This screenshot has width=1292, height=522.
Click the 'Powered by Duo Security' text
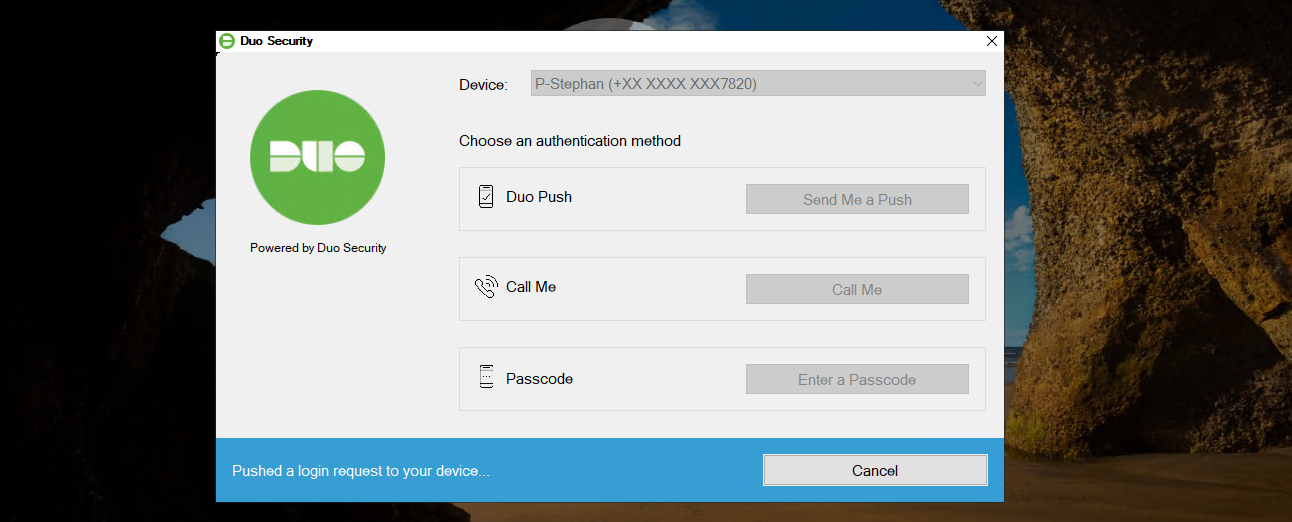tap(318, 247)
